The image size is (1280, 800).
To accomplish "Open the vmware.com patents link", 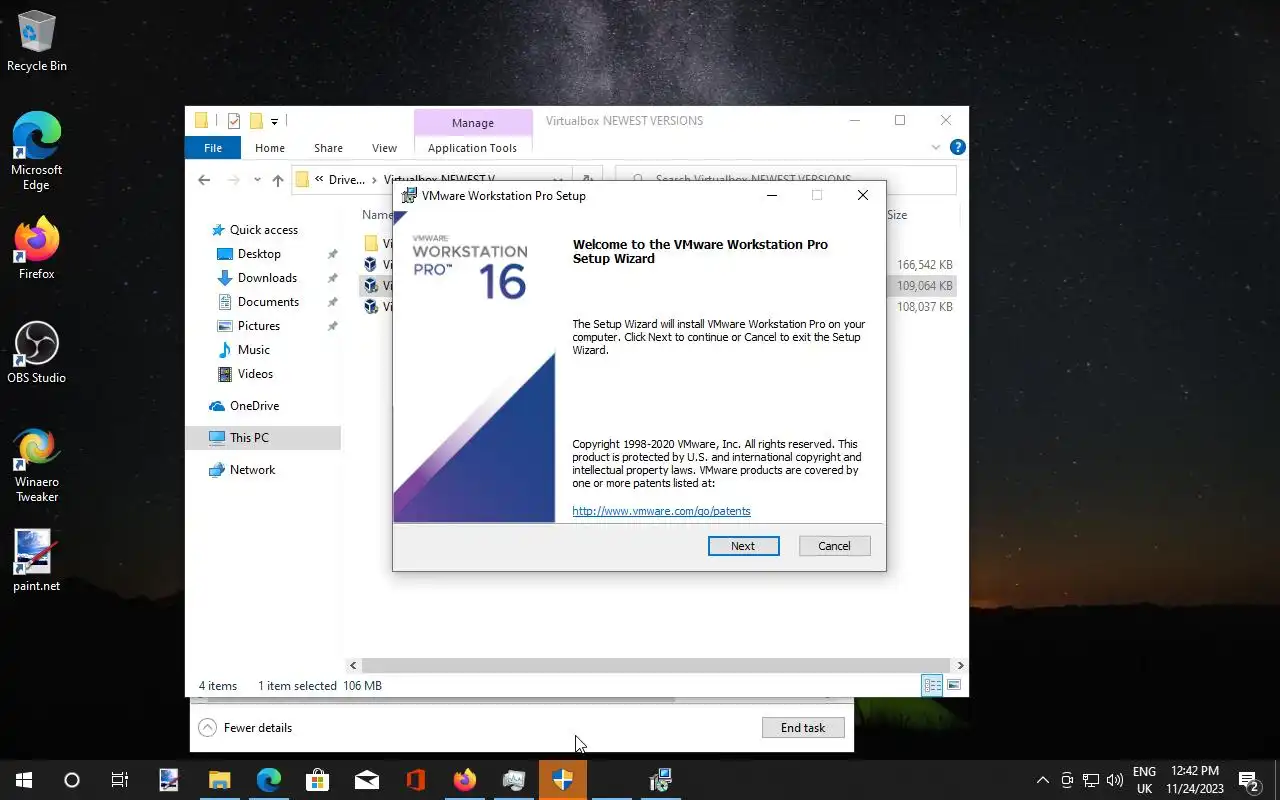I will pos(661,511).
